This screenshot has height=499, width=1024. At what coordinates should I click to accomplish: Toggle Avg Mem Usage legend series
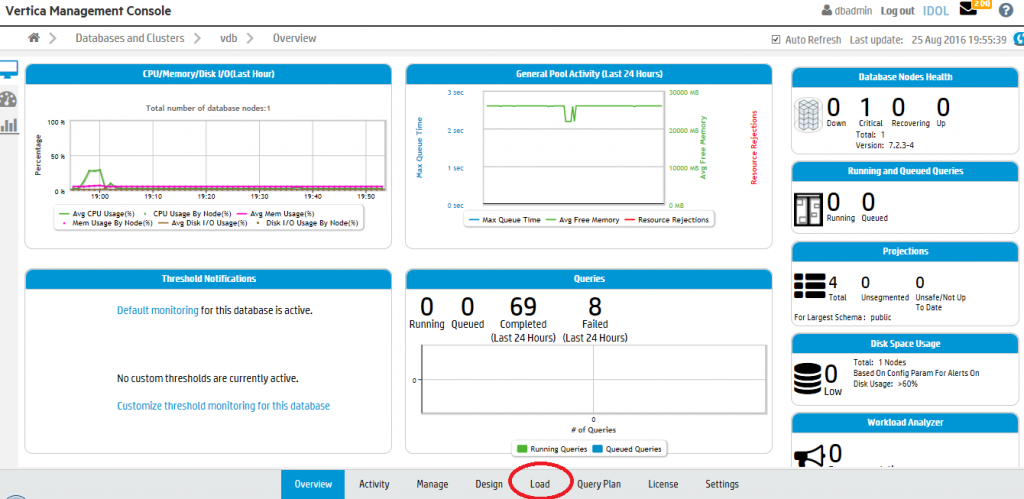(276, 213)
